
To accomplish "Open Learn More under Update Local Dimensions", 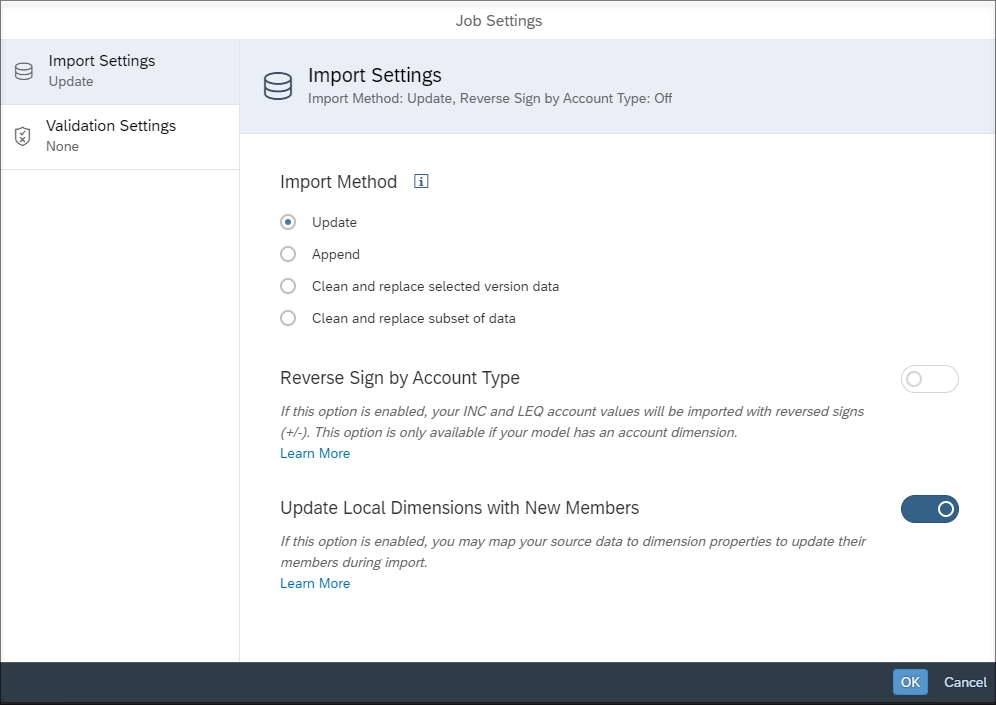I will point(315,583).
